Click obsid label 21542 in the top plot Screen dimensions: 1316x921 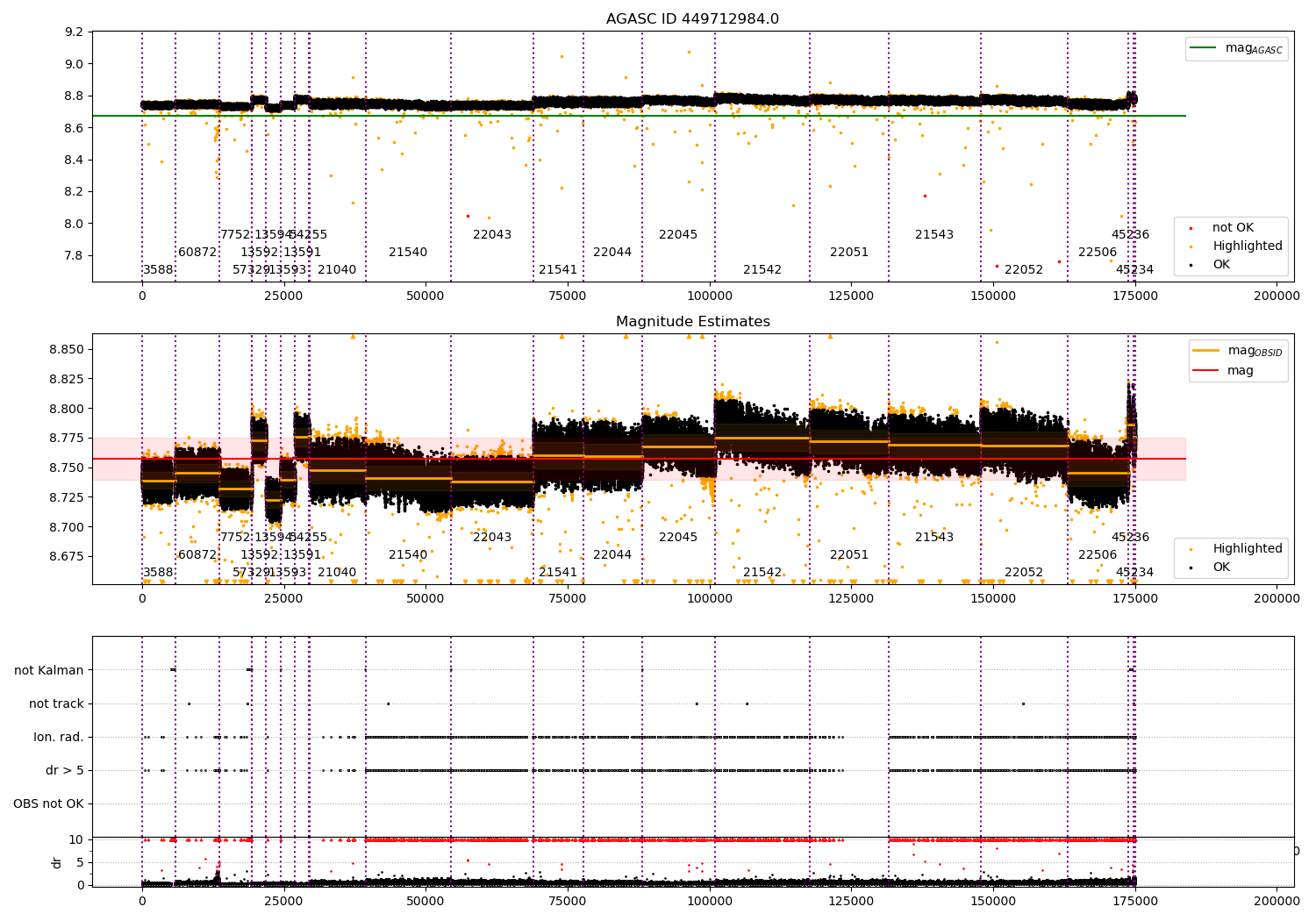pos(762,270)
